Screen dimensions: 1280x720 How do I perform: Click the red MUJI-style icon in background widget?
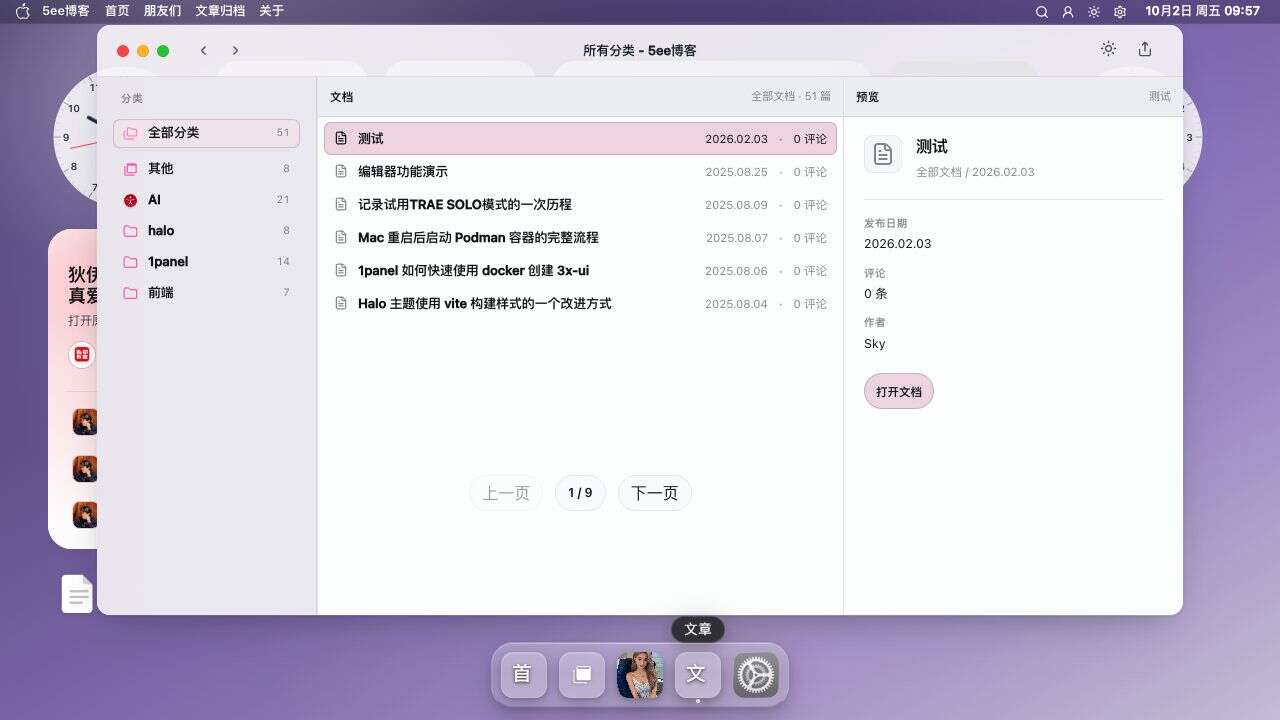82,355
